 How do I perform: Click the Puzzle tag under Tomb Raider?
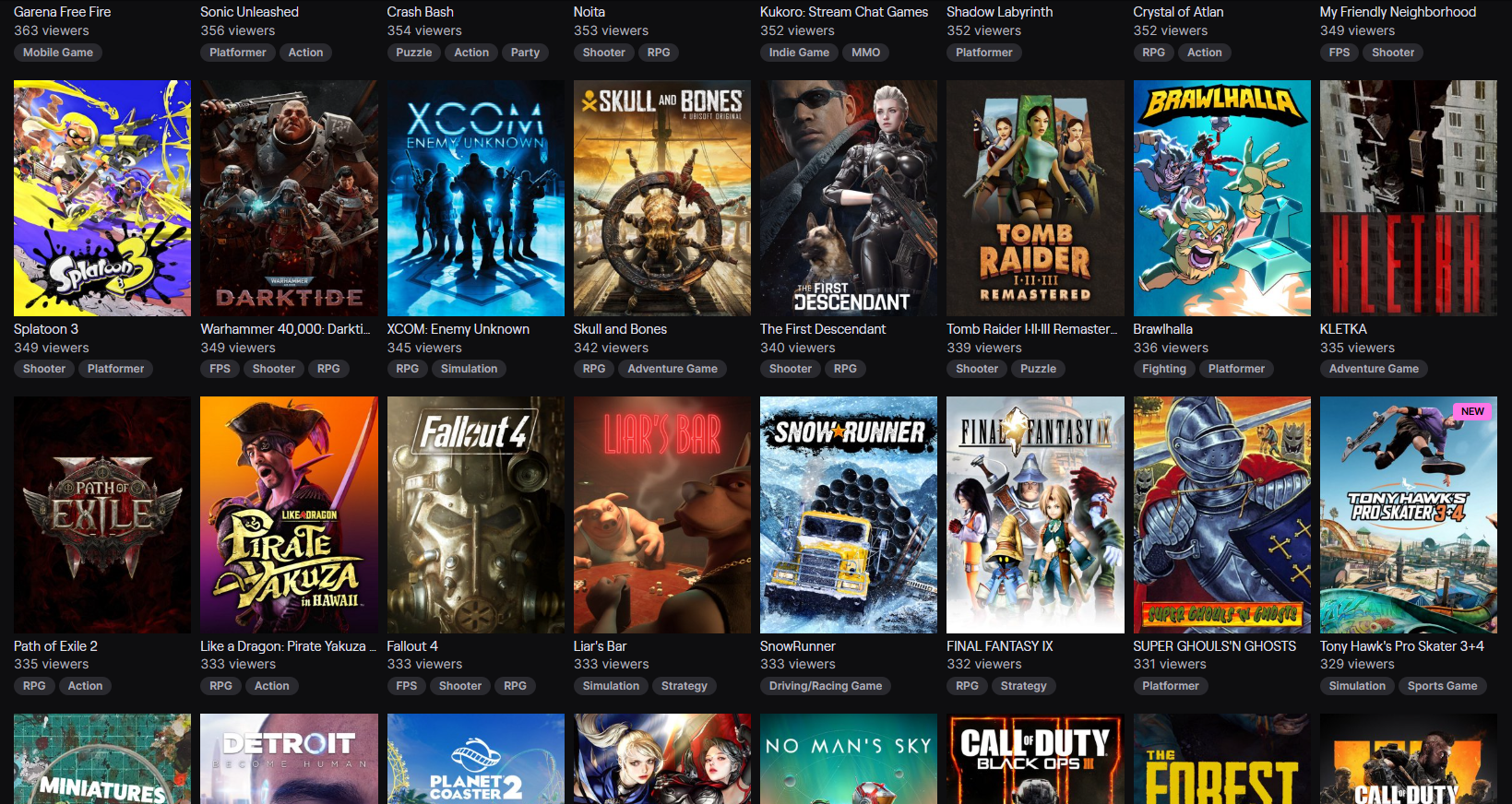1038,369
